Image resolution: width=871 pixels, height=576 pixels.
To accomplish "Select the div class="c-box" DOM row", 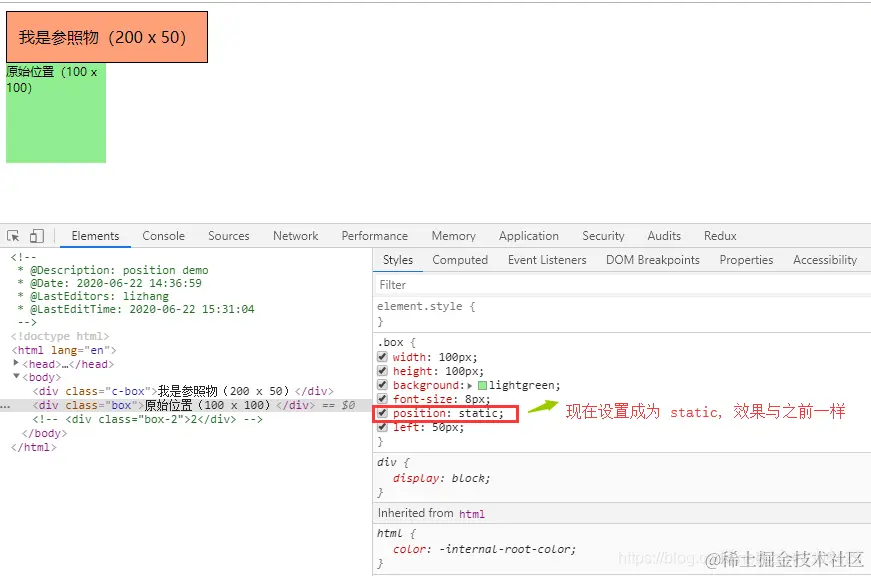I will (183, 391).
